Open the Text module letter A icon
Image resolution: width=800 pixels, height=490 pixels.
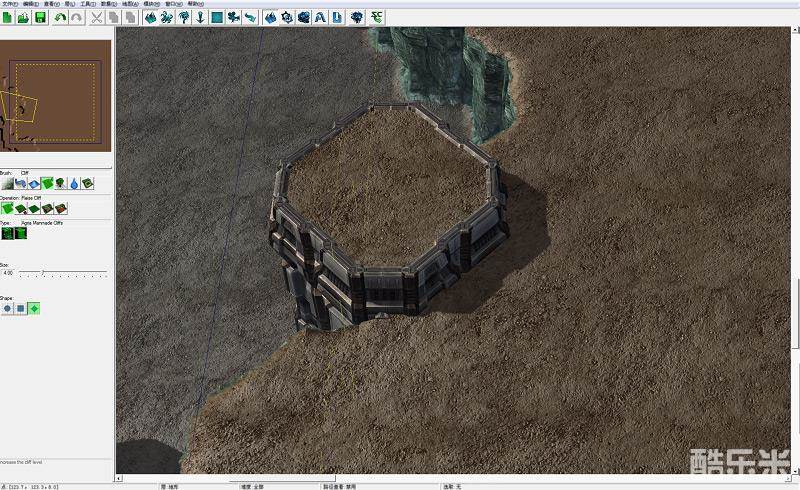tap(320, 18)
